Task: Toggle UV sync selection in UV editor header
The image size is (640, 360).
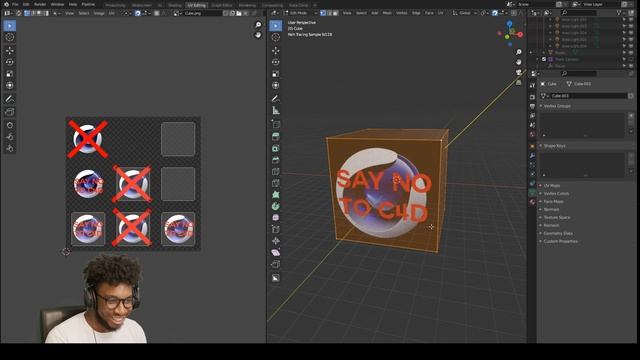Action: click(18, 13)
